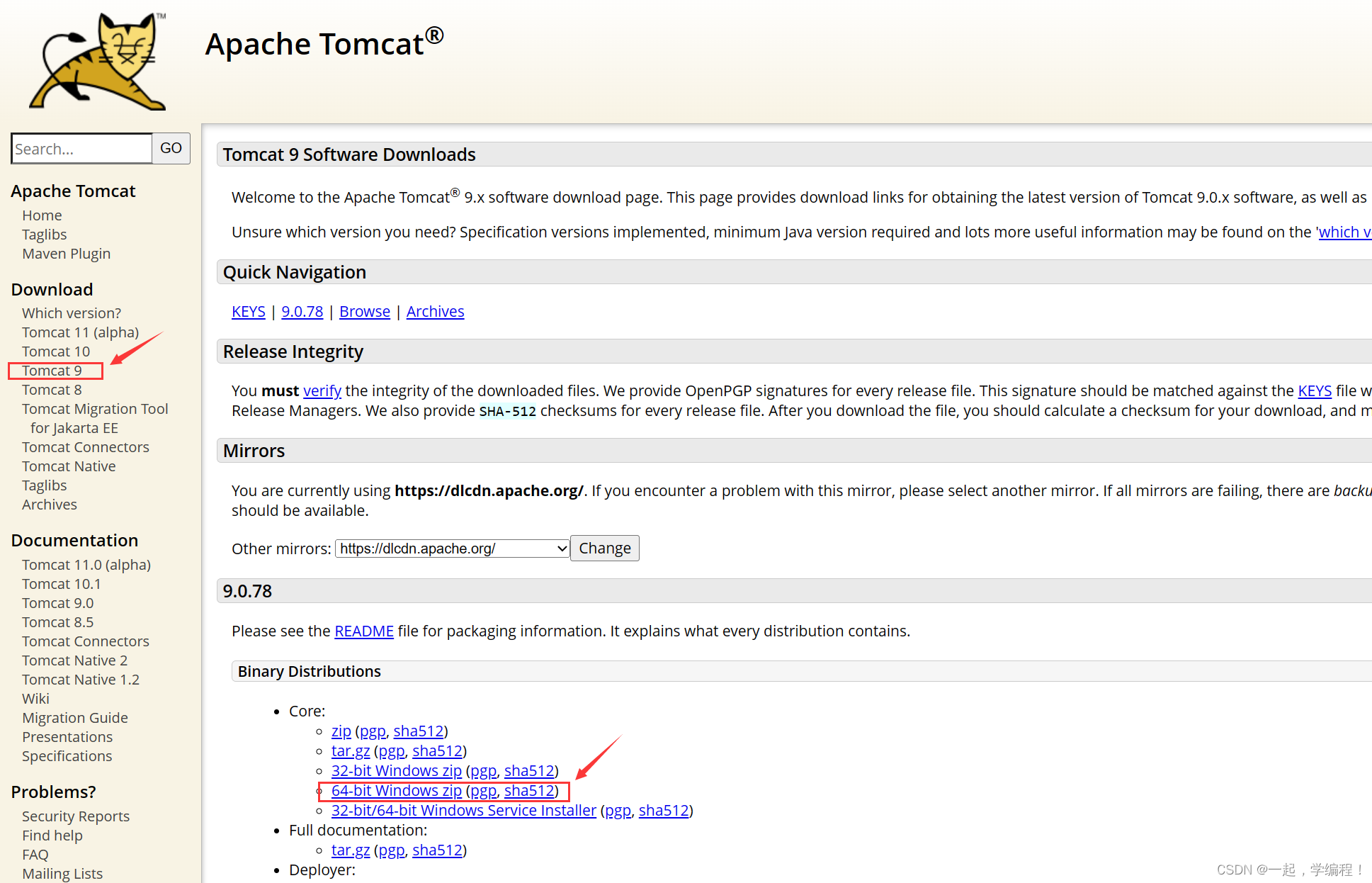This screenshot has height=883, width=1372.
Task: Open sha512 for Full documentation tar.gz
Action: click(x=438, y=850)
